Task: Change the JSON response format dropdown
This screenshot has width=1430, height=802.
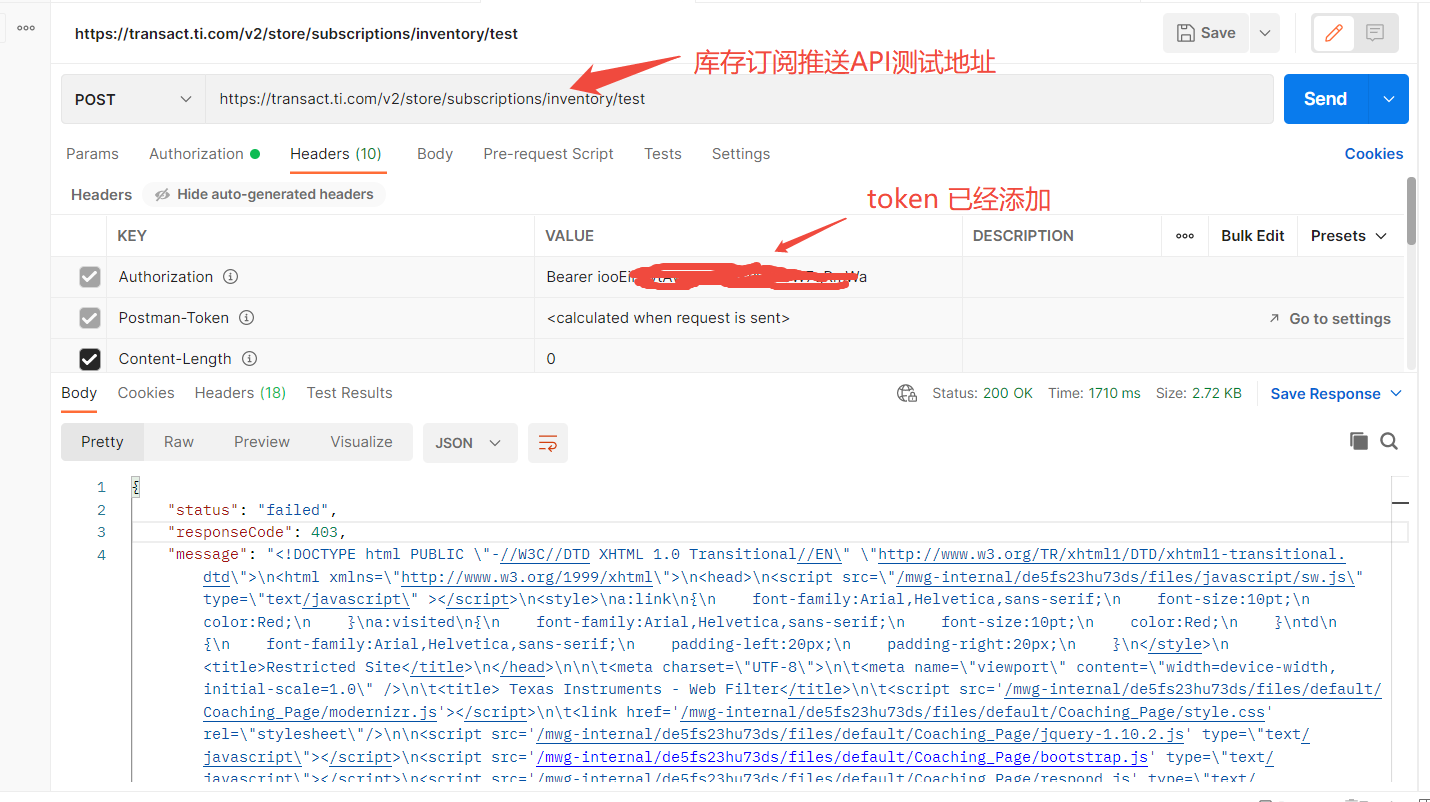Action: 470,443
